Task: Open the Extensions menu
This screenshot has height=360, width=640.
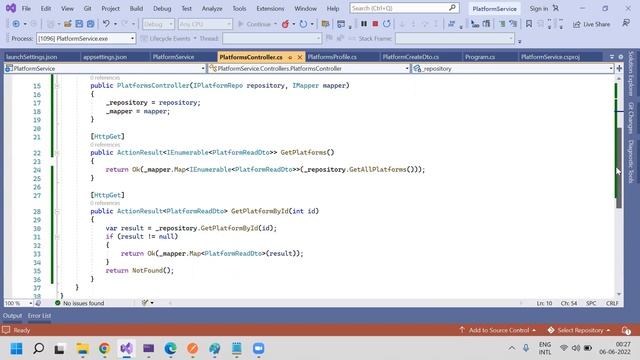Action: coord(270,8)
